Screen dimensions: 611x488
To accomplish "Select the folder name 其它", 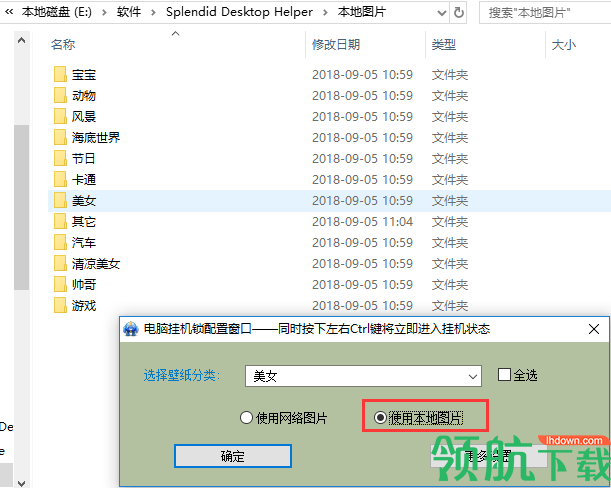I will coord(84,222).
